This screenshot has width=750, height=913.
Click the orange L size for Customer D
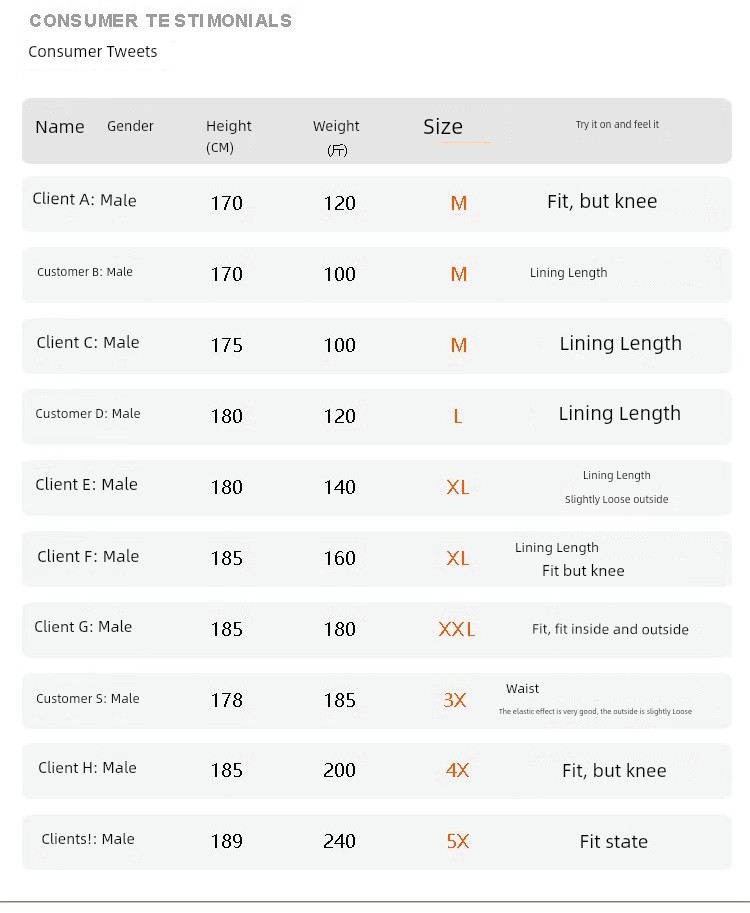tap(458, 416)
